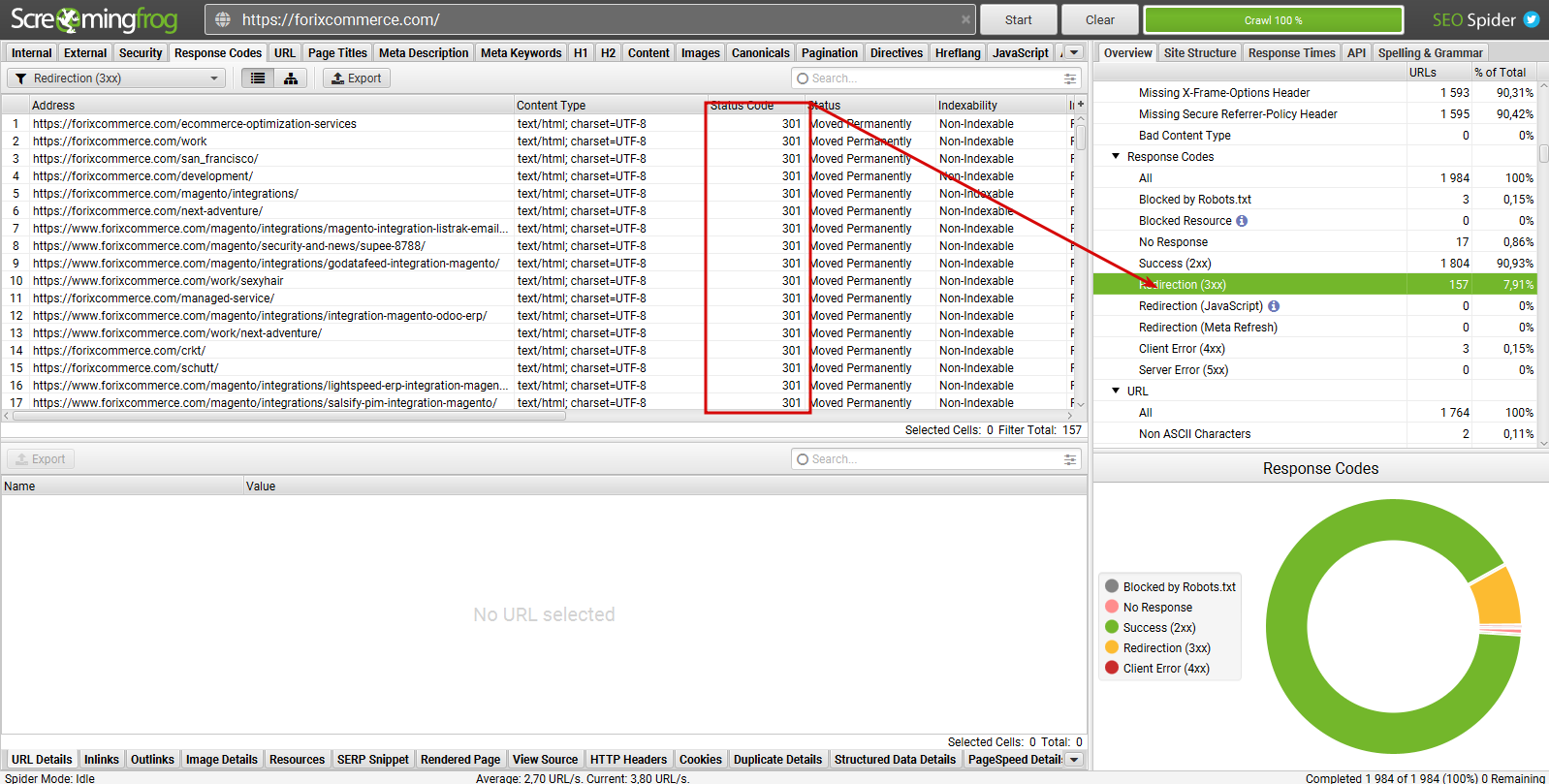
Task: Open the External tab
Action: point(85,53)
